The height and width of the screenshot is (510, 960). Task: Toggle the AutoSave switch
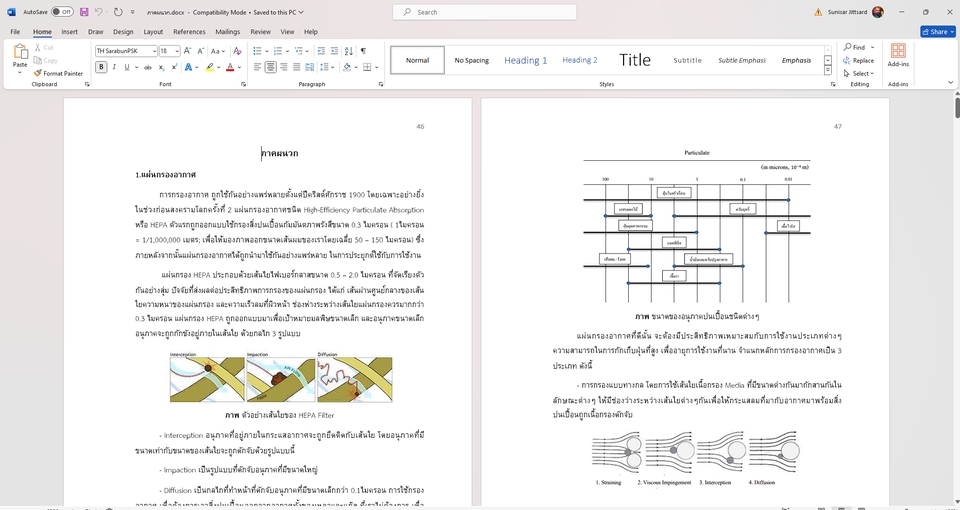pos(61,12)
